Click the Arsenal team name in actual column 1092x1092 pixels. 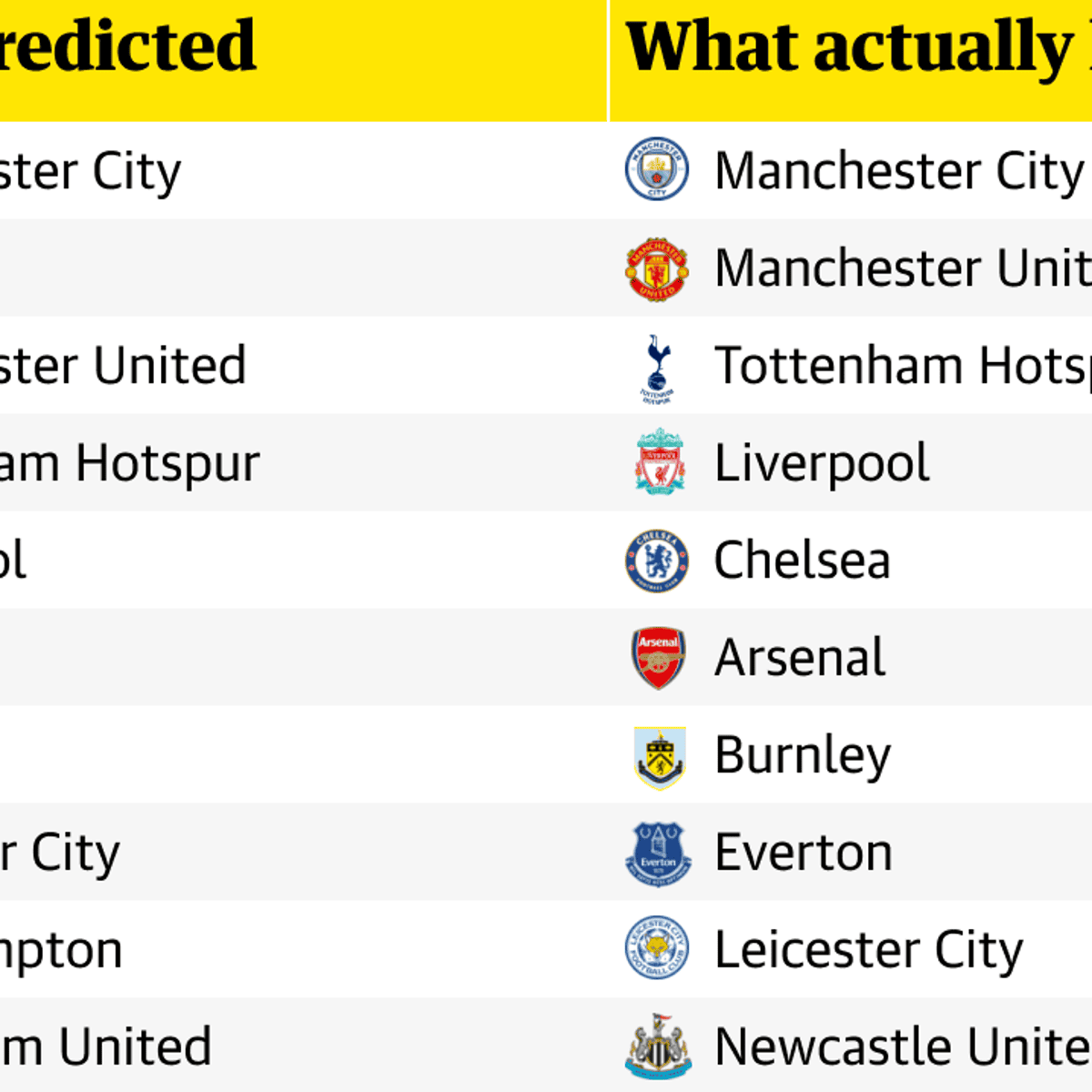(x=800, y=658)
